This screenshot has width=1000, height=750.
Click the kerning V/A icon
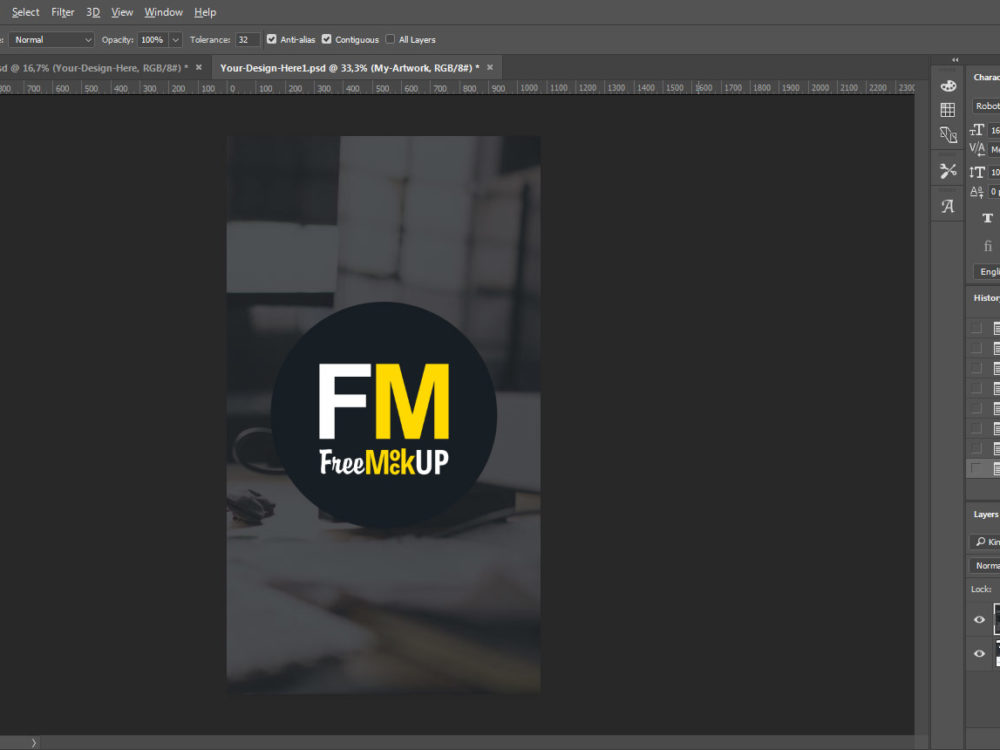tap(976, 149)
